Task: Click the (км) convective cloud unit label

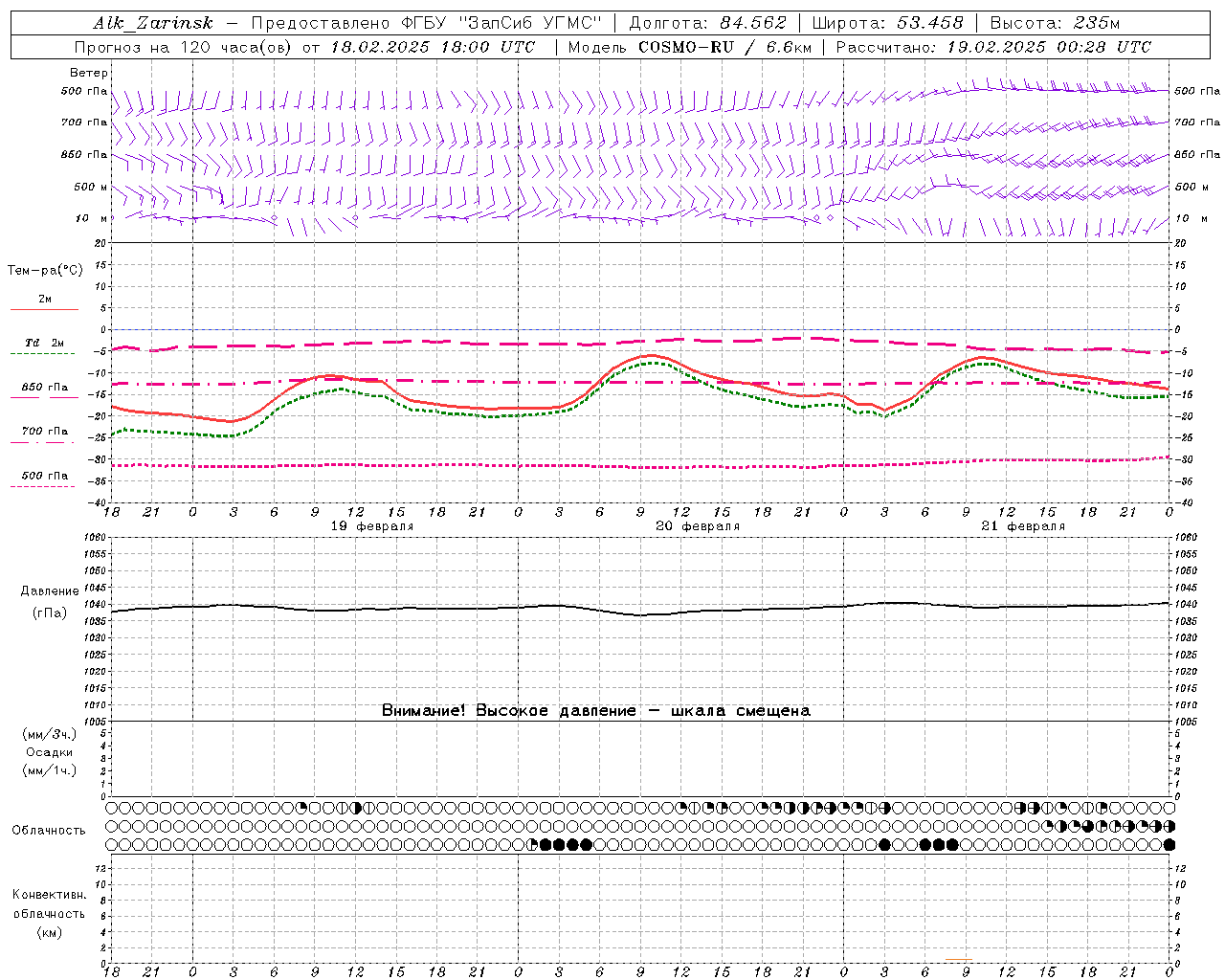Action: point(49,932)
